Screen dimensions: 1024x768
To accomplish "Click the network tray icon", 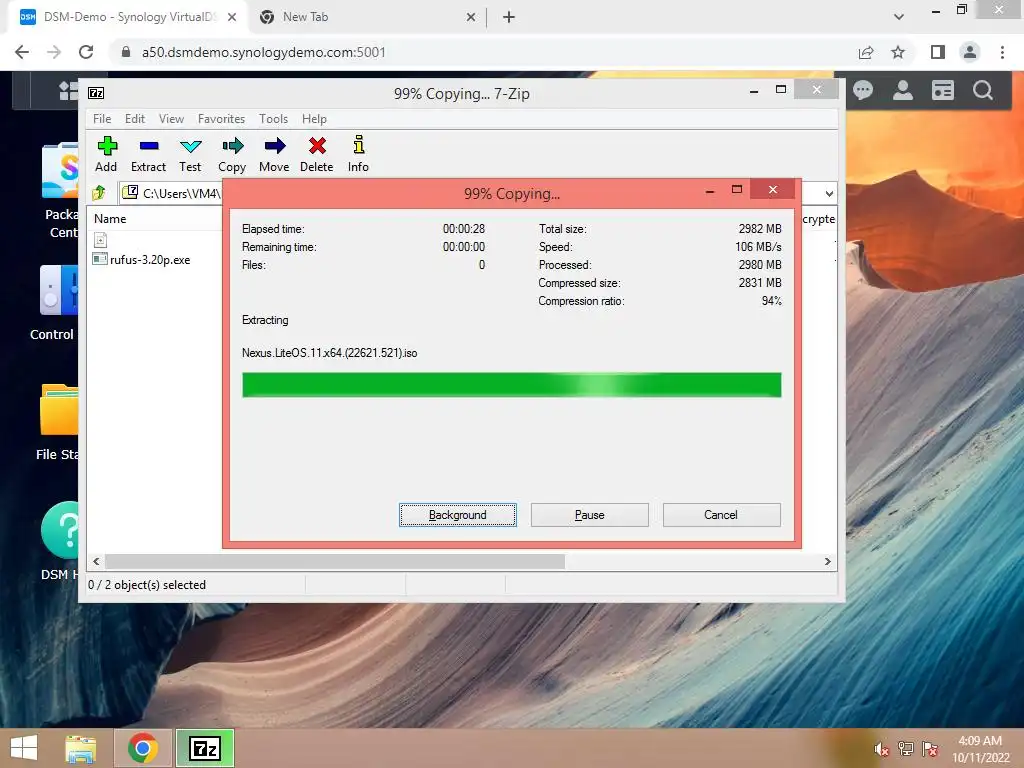I will click(x=905, y=749).
